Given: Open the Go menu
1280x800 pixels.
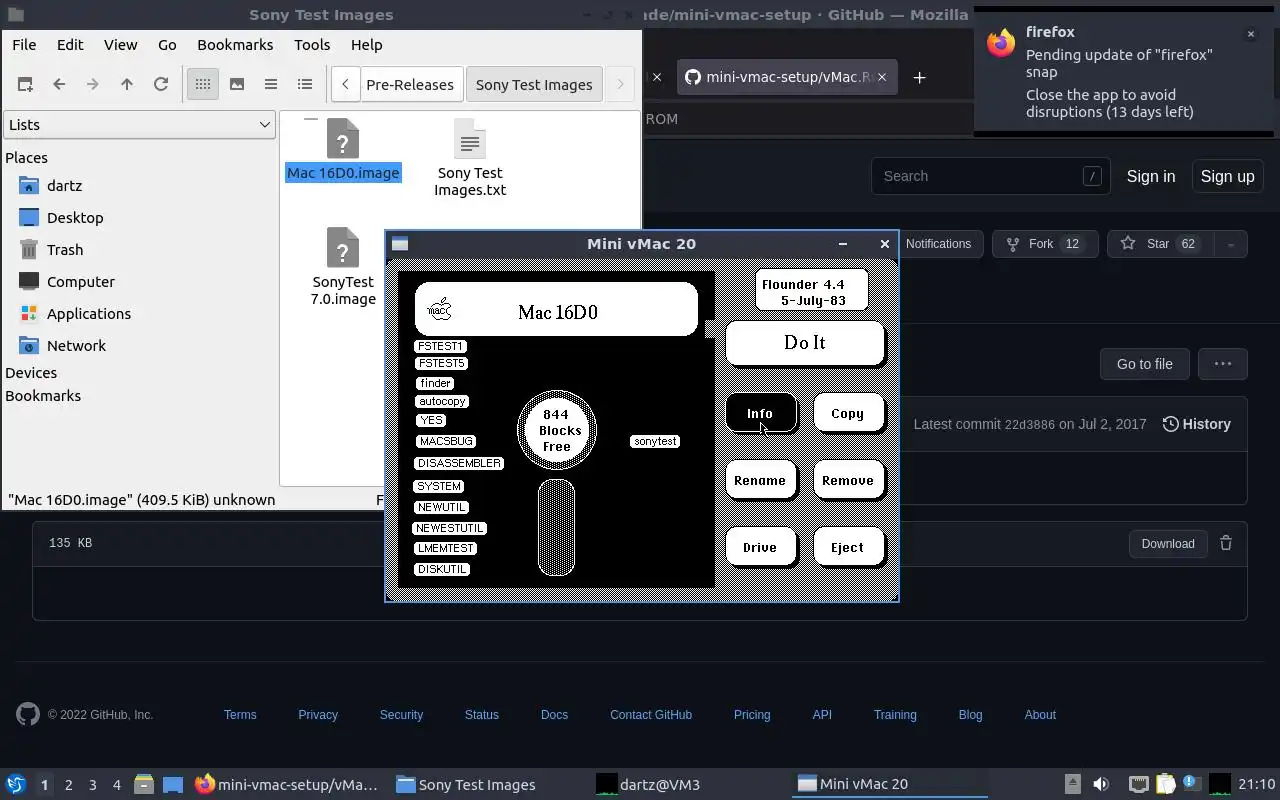Looking at the screenshot, I should tap(167, 45).
